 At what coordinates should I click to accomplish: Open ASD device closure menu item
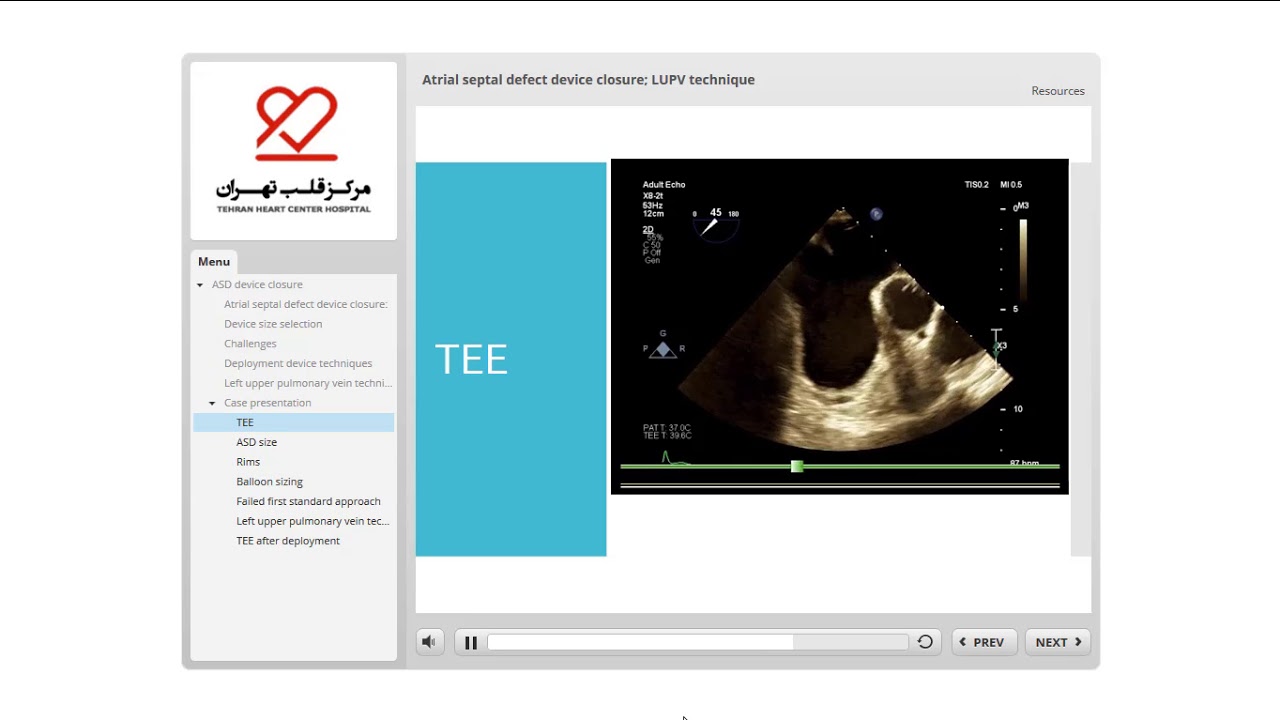[x=257, y=285]
